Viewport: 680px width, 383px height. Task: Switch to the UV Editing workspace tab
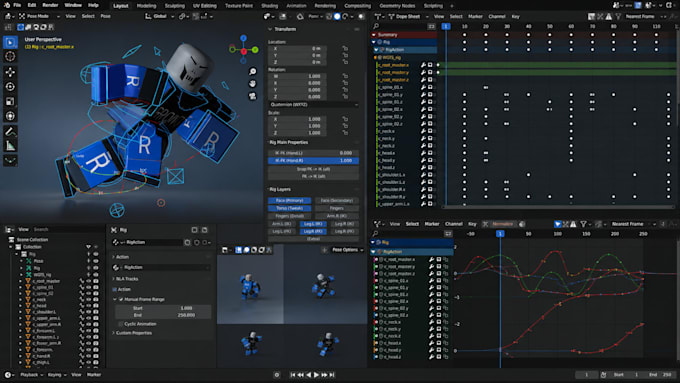[205, 6]
